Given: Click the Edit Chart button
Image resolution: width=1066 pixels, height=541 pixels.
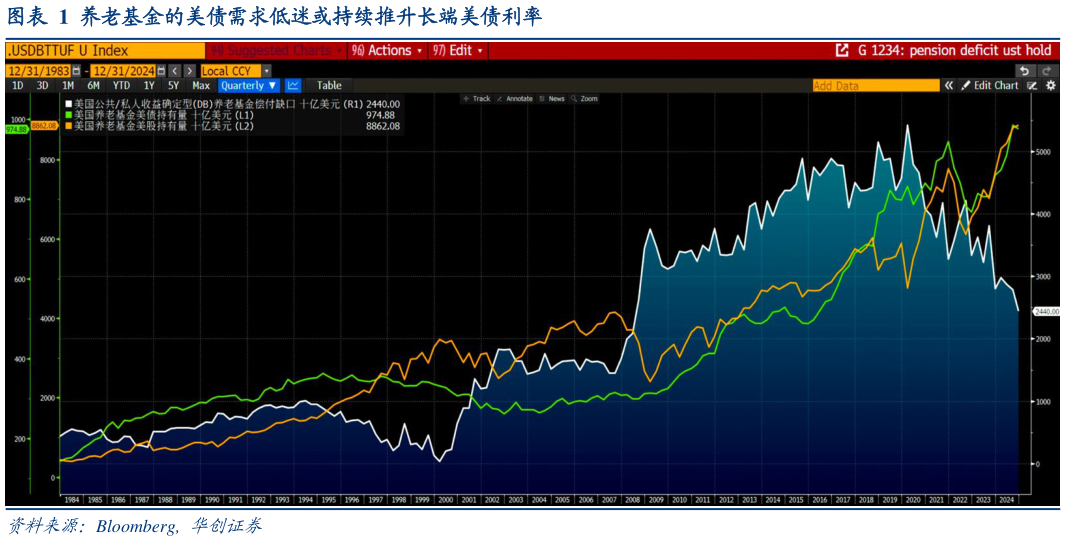Looking at the screenshot, I should click(990, 86).
